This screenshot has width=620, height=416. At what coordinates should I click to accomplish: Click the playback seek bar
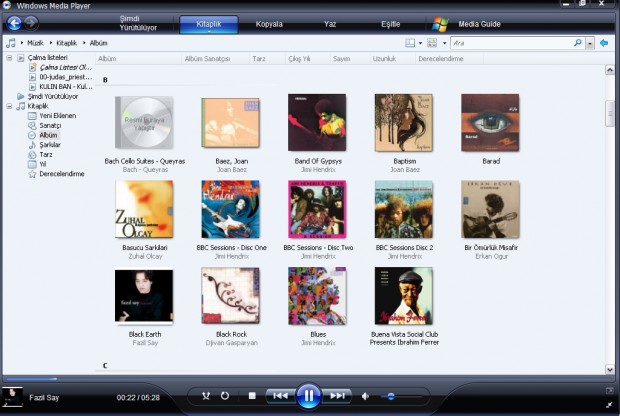(308, 379)
